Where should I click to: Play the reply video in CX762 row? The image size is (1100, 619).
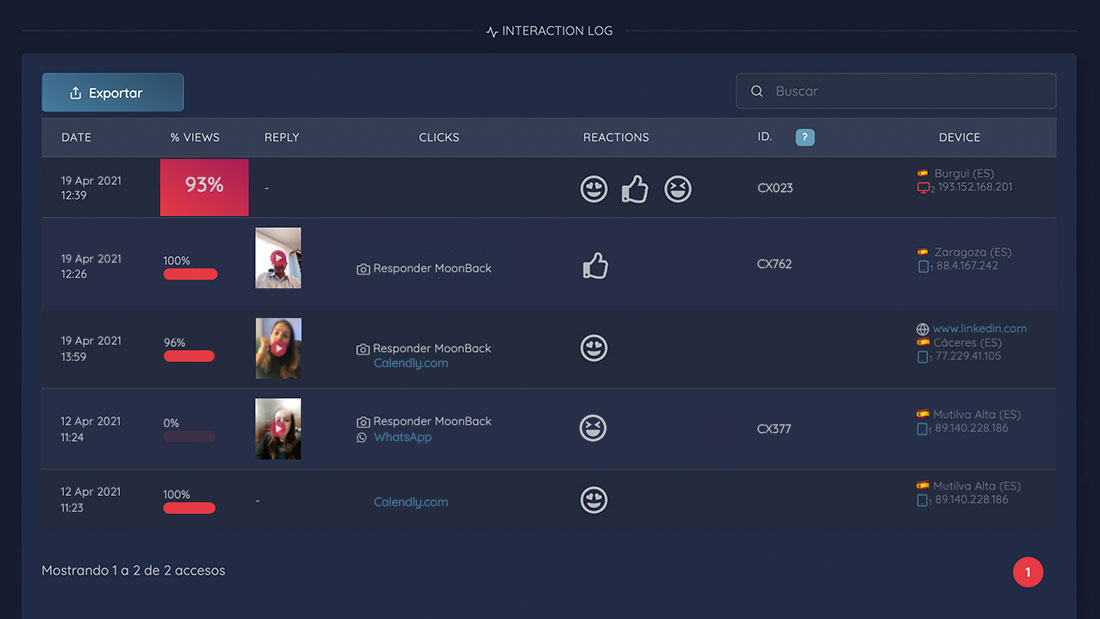point(279,258)
